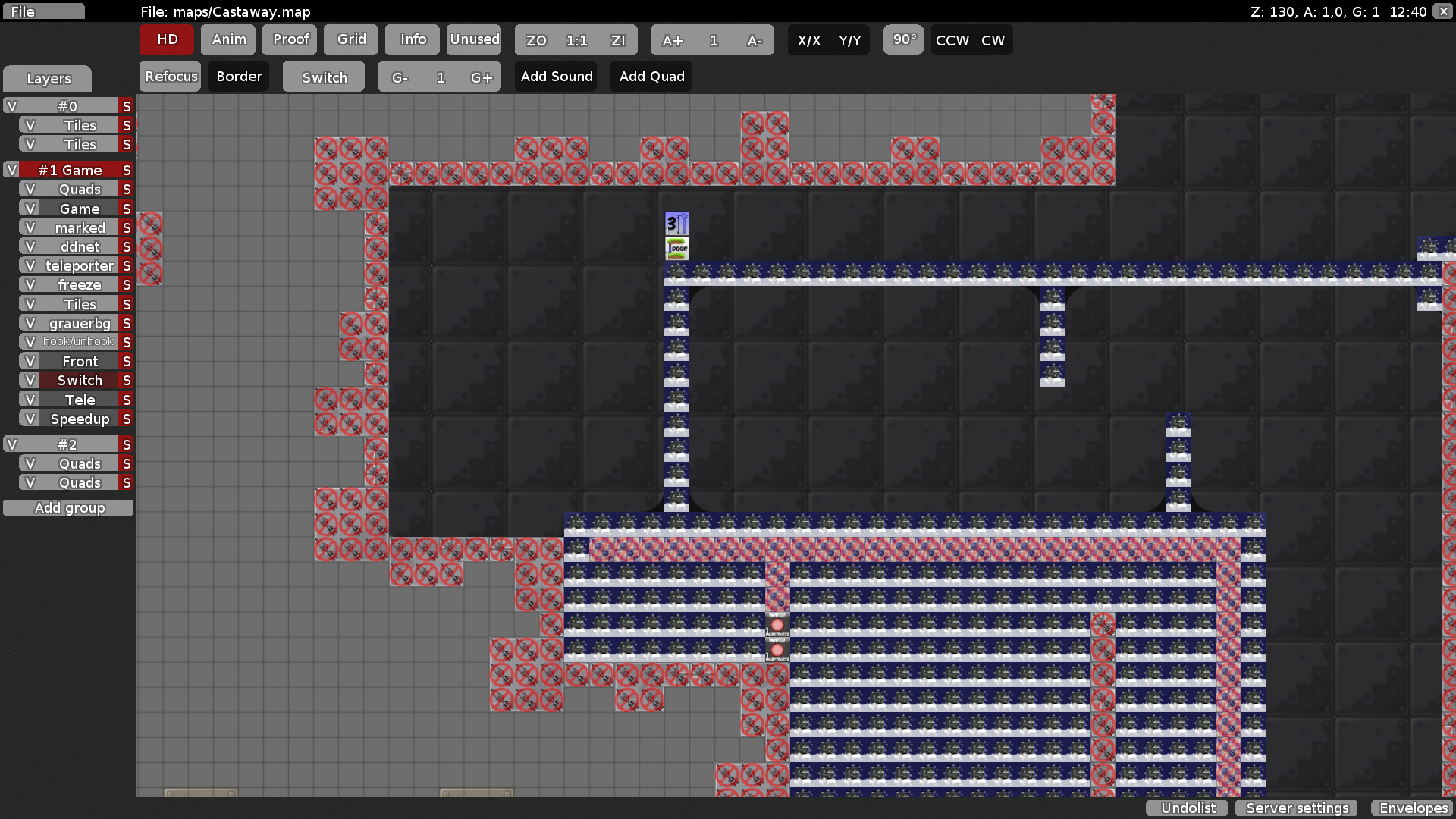Increase animation speed with the A+ button
Viewport: 1456px width, 819px height.
pyautogui.click(x=672, y=40)
